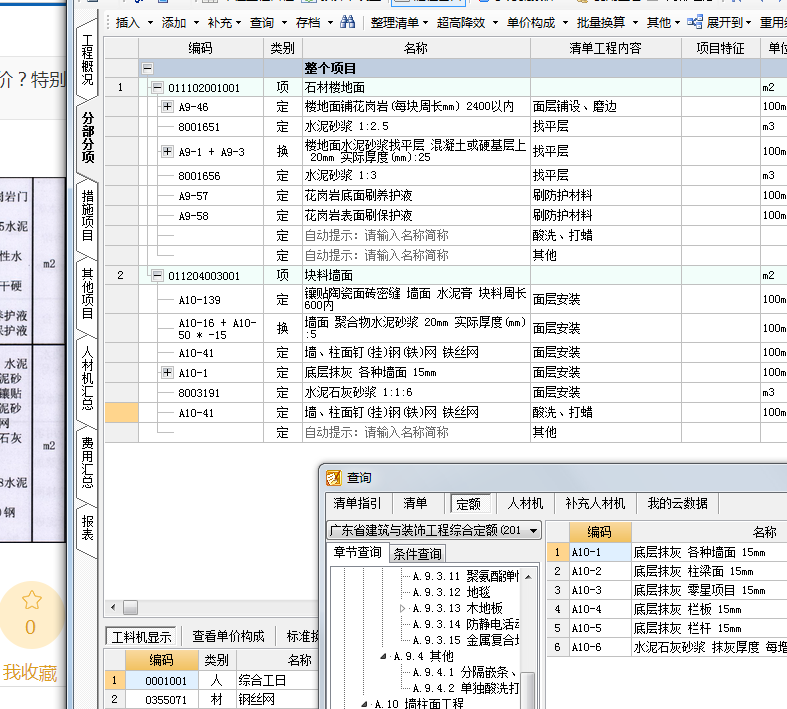The height and width of the screenshot is (709, 787).
Task: Open the 整理清单 menu
Action: pos(399,23)
